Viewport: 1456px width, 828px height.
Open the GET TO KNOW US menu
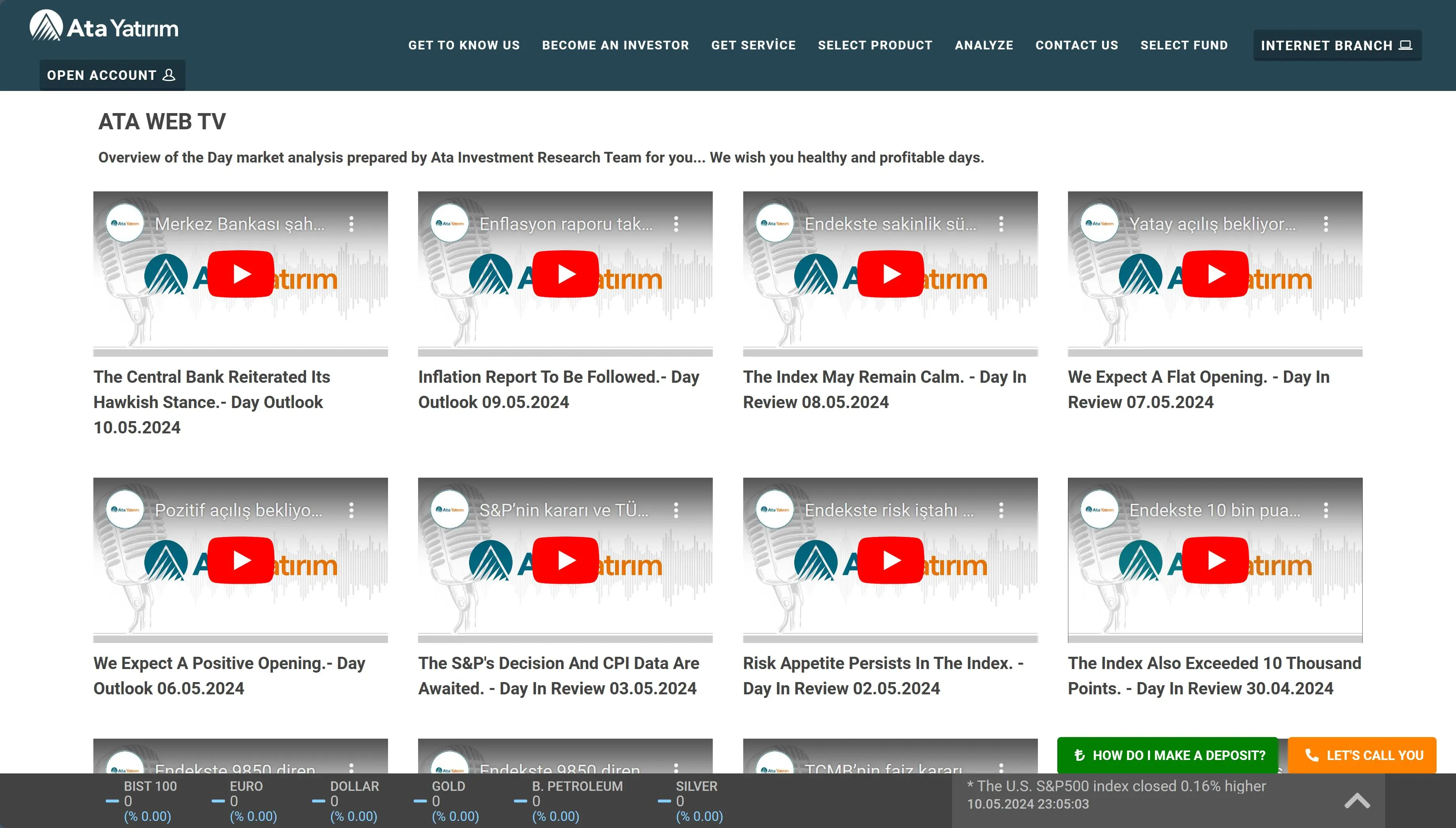[x=464, y=45]
